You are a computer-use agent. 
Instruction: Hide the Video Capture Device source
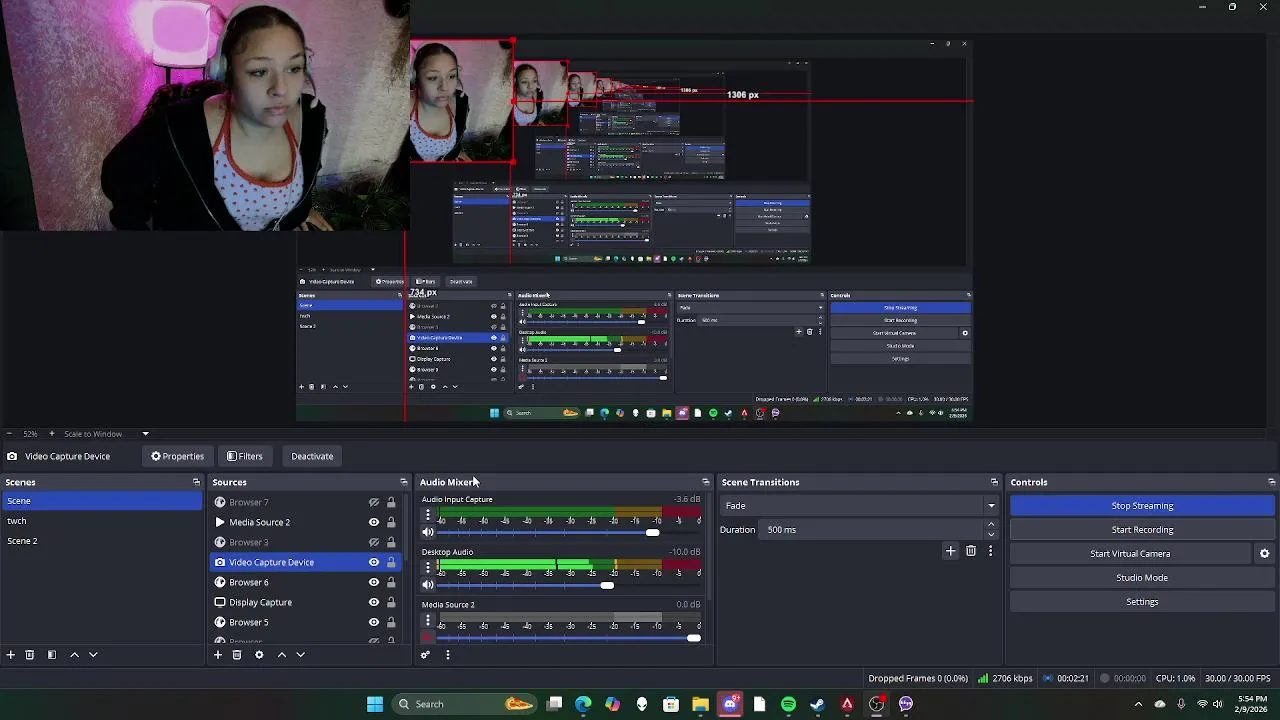[x=374, y=562]
